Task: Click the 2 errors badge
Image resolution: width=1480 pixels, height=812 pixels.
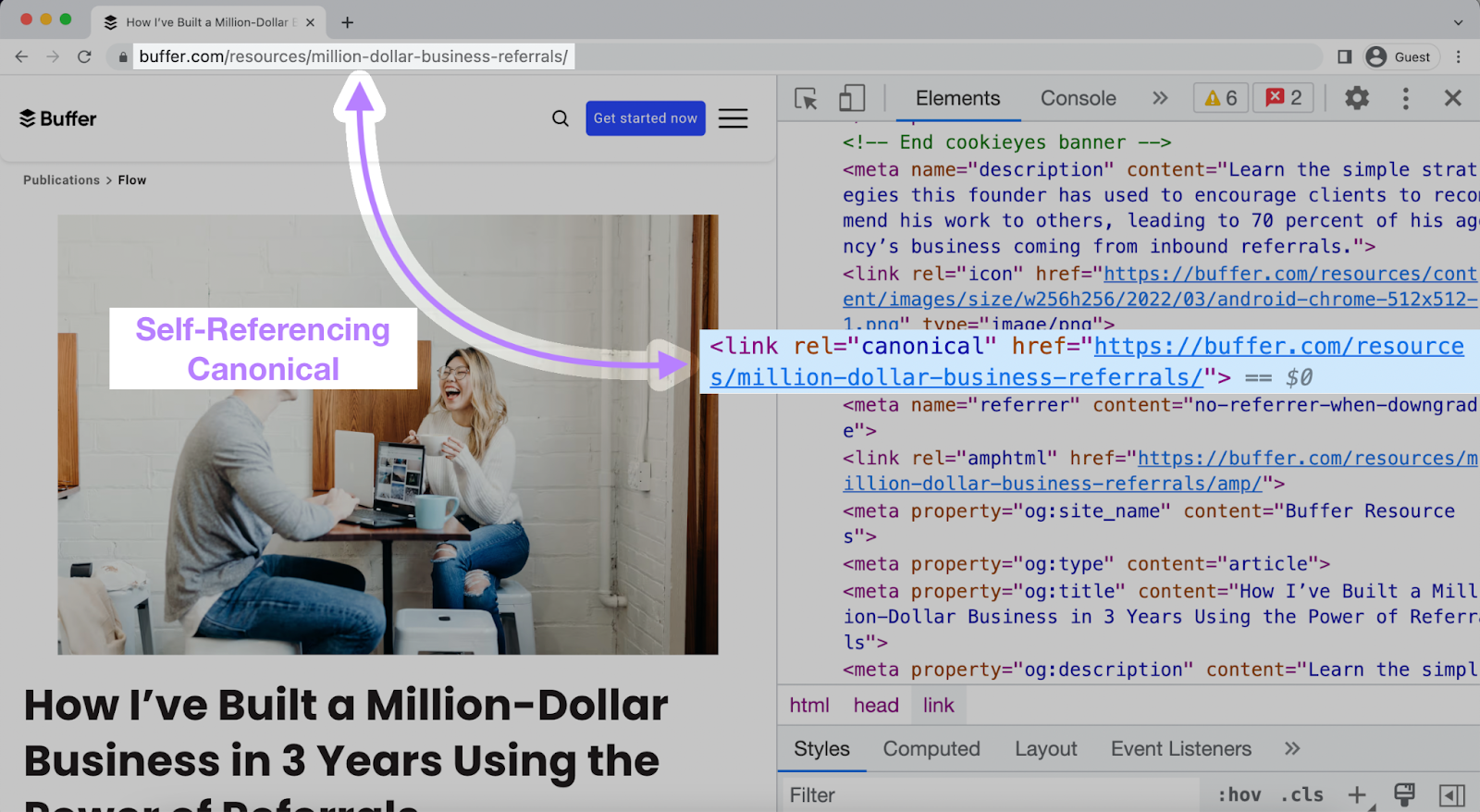Action: pyautogui.click(x=1283, y=98)
